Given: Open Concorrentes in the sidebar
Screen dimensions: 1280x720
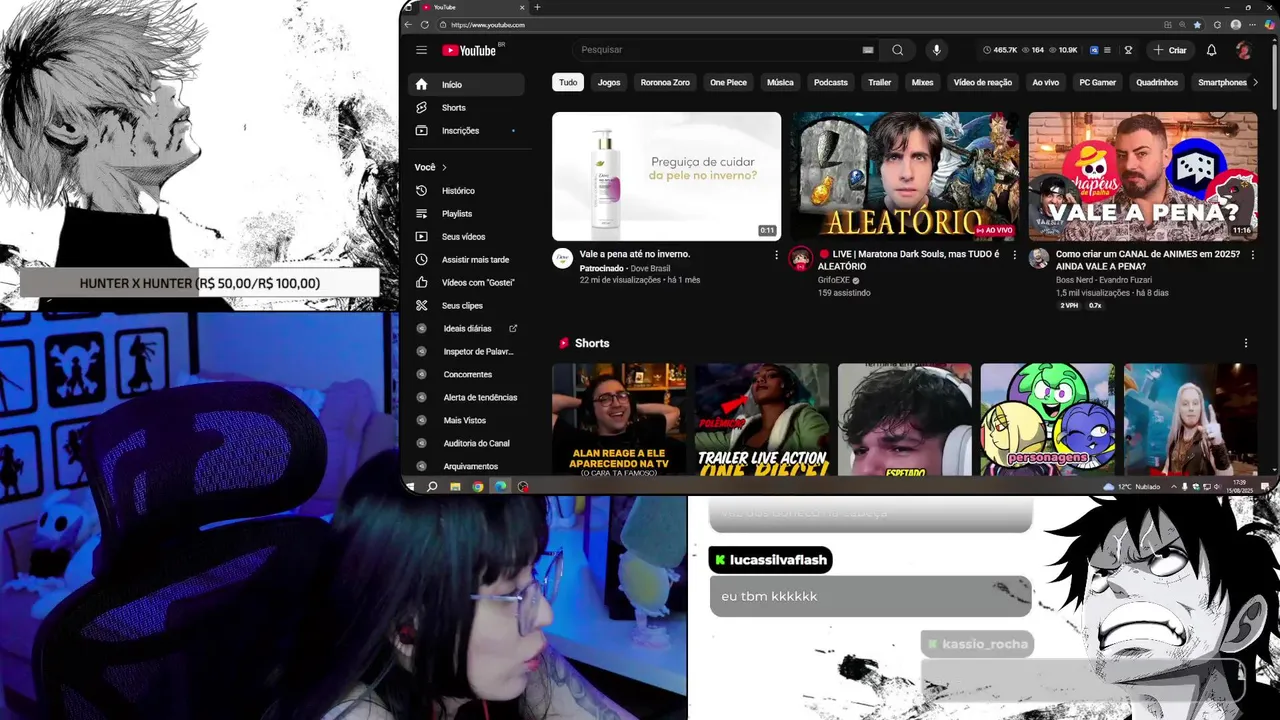Looking at the screenshot, I should click(x=467, y=375).
